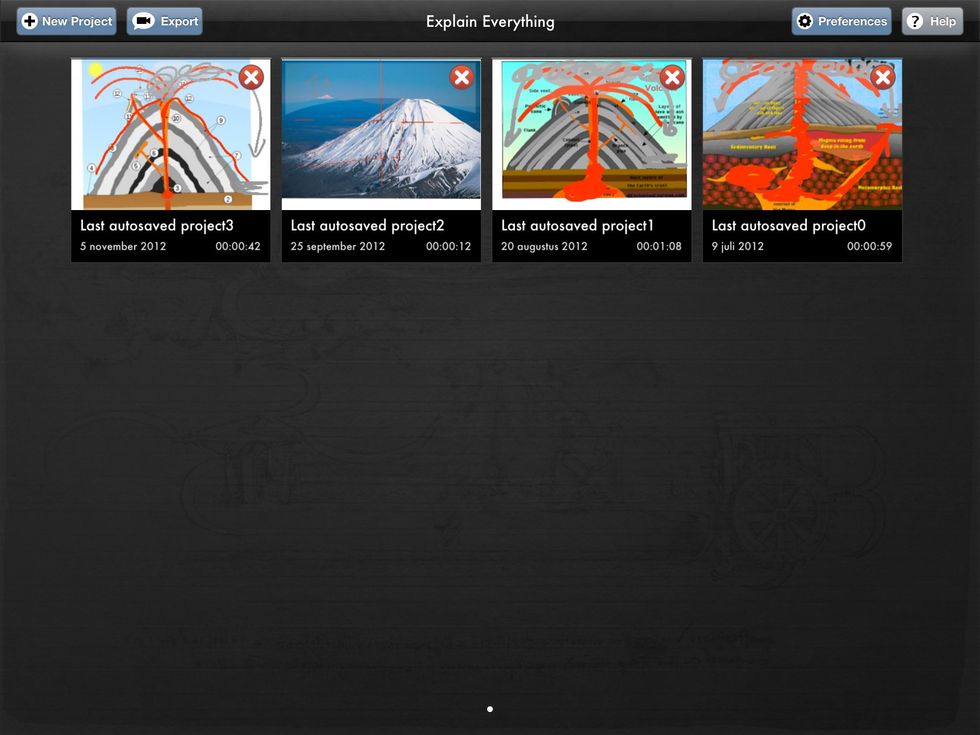Open project1 volcano diagram thumbnail
This screenshot has width=980, height=735.
592,134
